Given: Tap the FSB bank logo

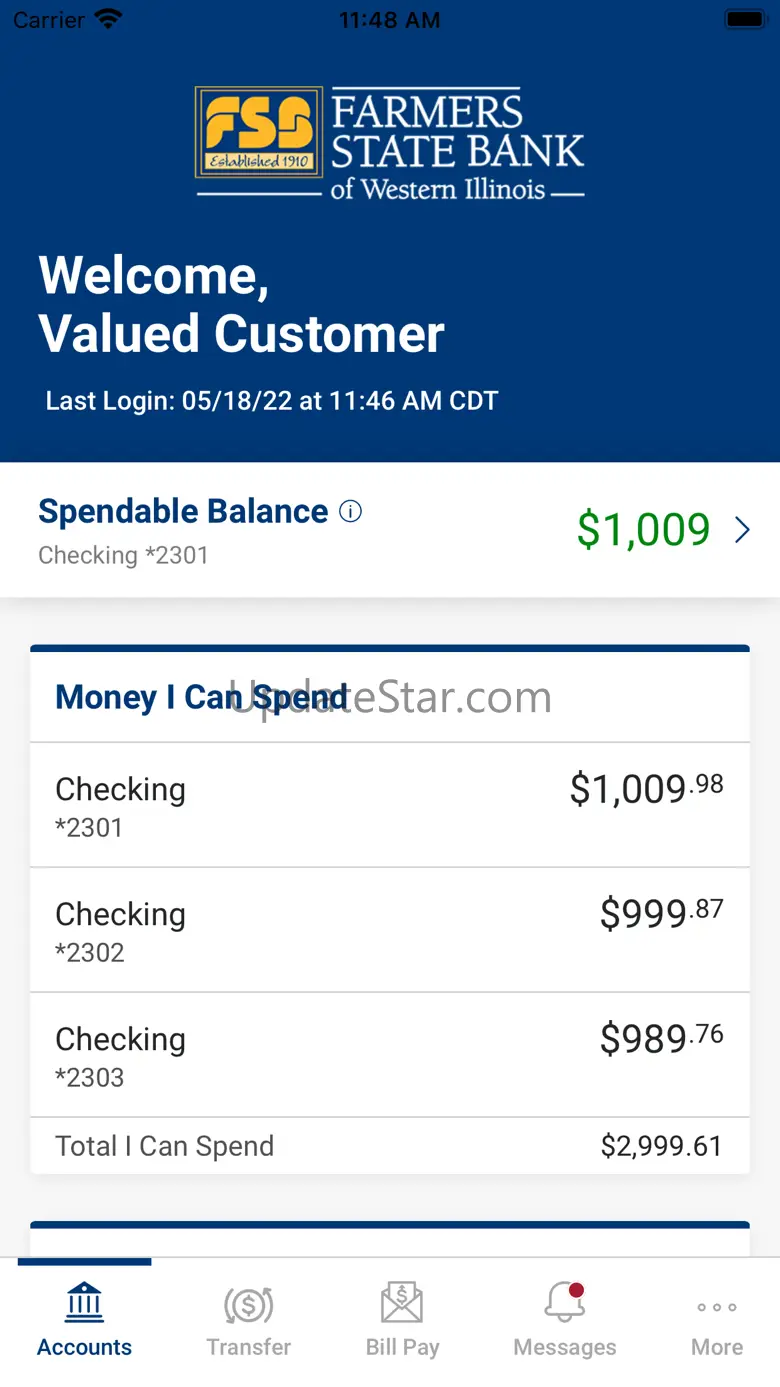Looking at the screenshot, I should (259, 132).
